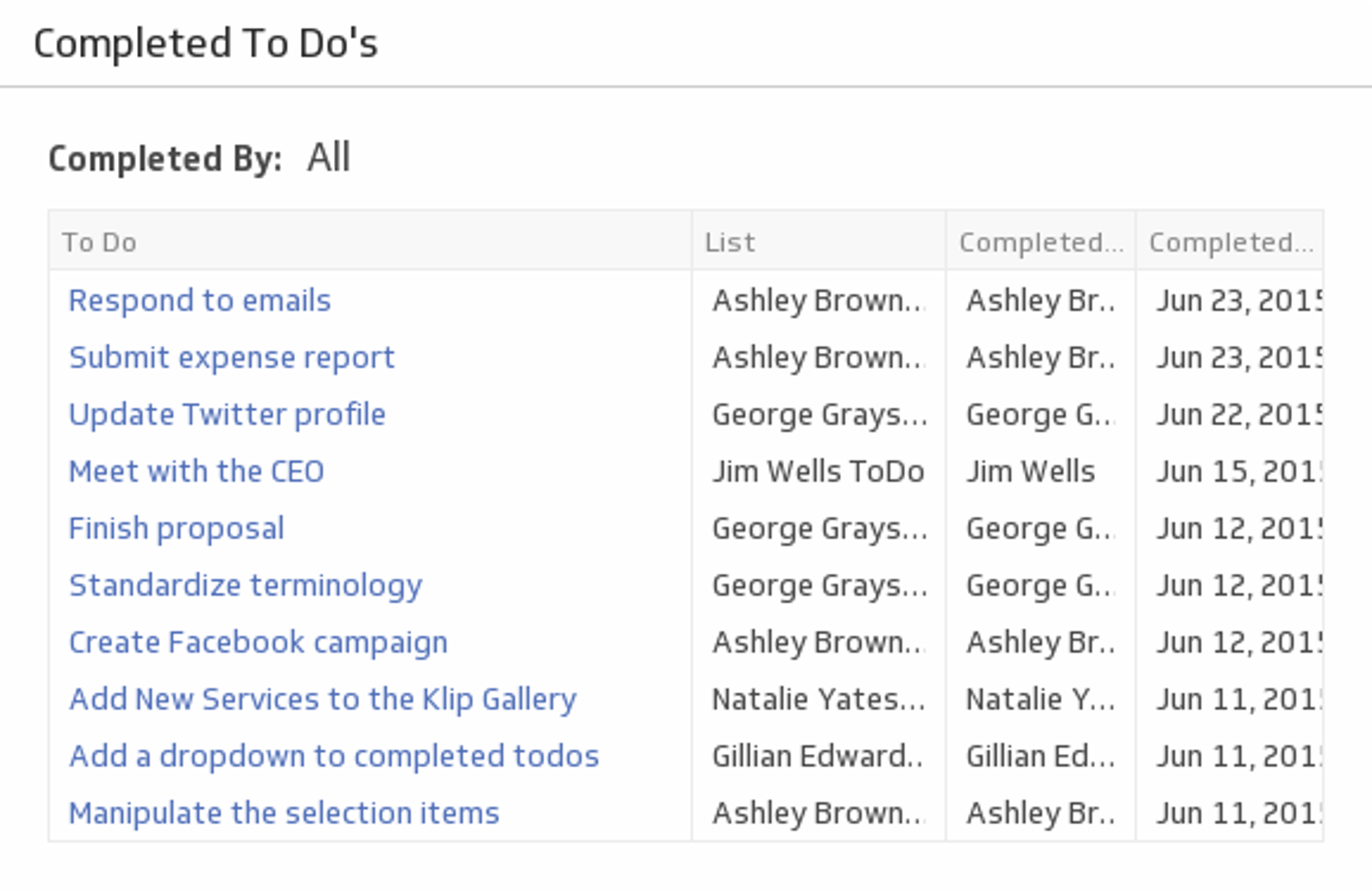The width and height of the screenshot is (1372, 890).
Task: Open Add a dropdown to completed todos
Action: click(x=334, y=756)
